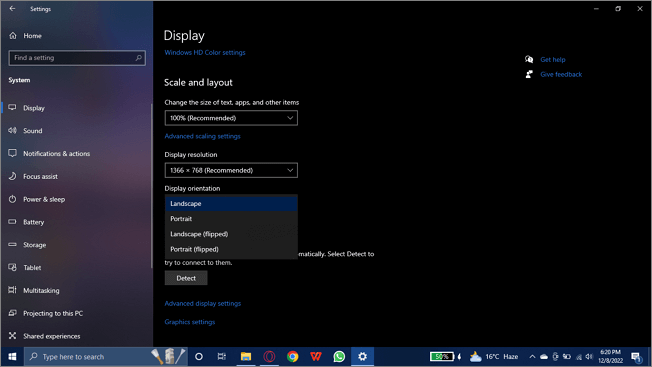Click the back arrow in Settings
Screen dimensions: 652x367
[x=12, y=8]
